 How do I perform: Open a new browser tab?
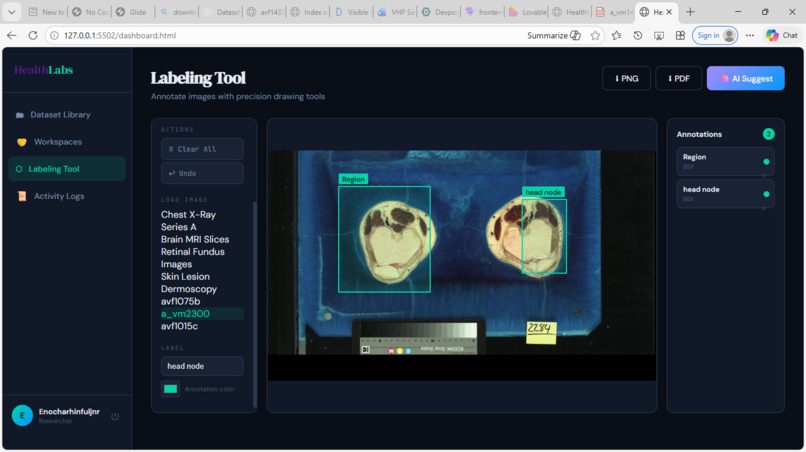690,12
